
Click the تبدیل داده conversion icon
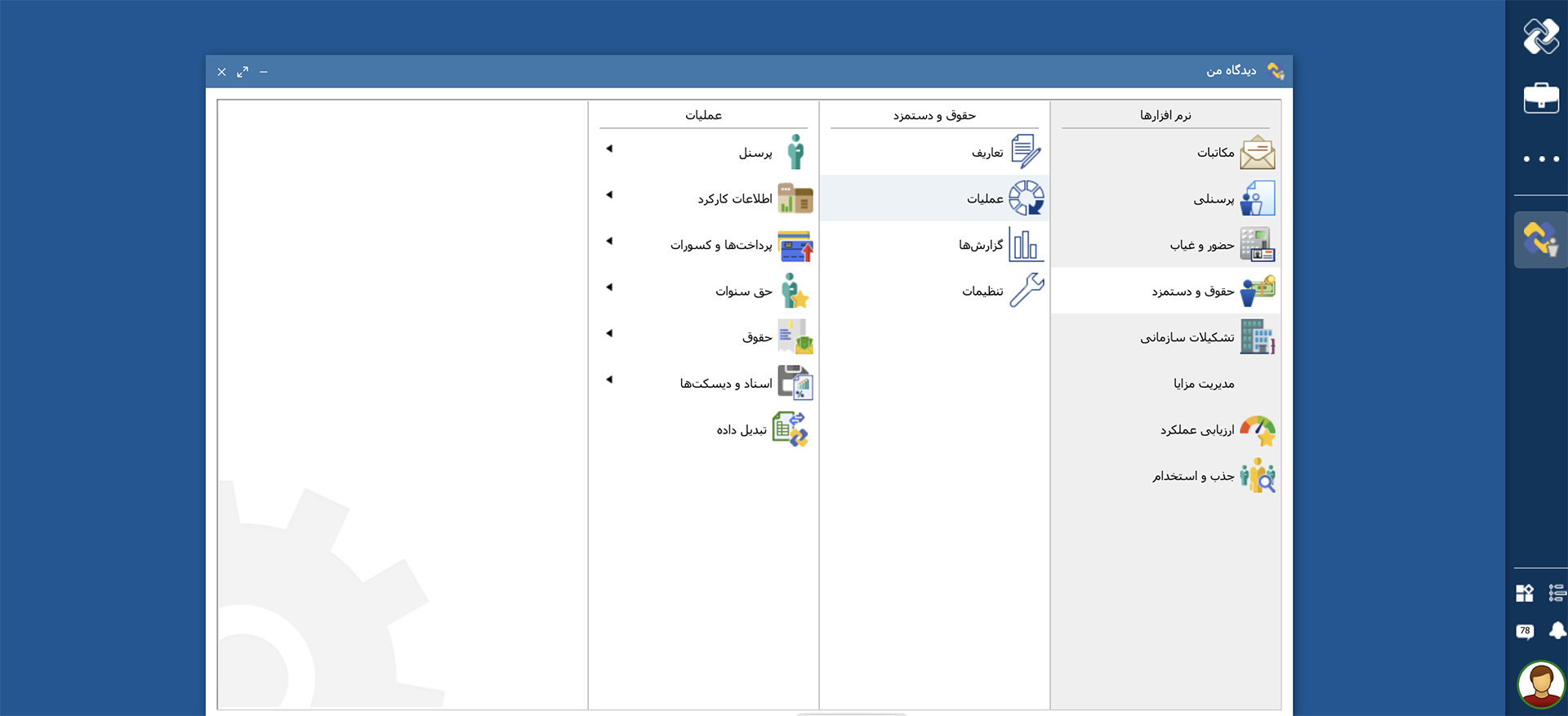(x=790, y=429)
